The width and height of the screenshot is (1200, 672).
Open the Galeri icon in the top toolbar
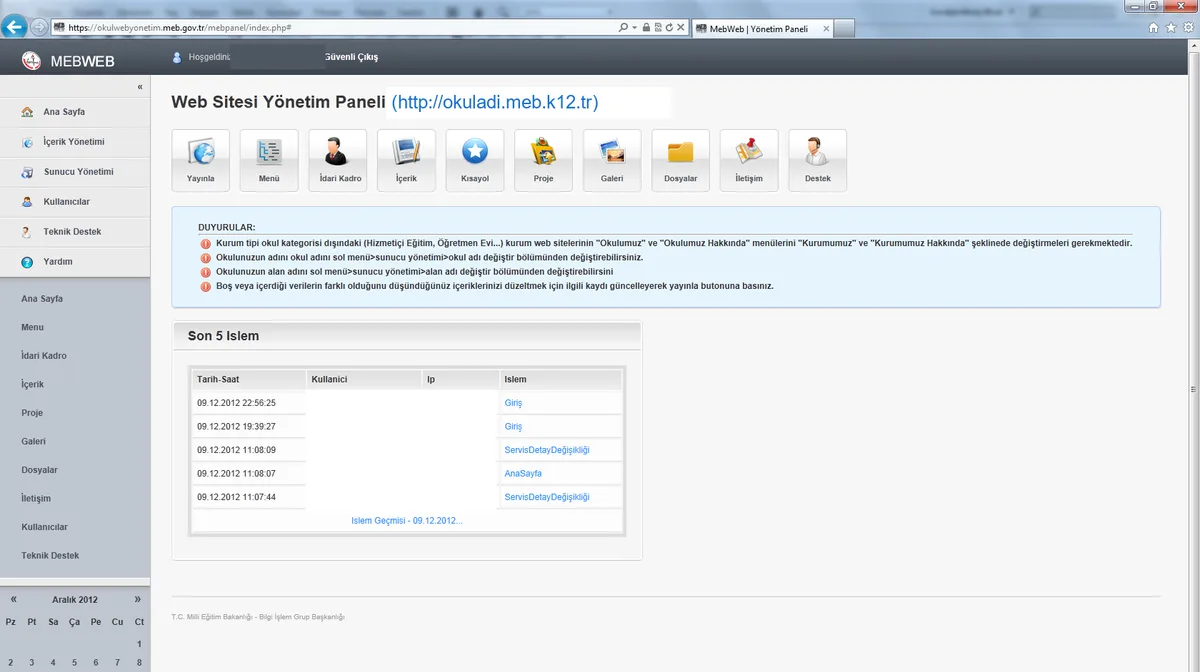(612, 160)
